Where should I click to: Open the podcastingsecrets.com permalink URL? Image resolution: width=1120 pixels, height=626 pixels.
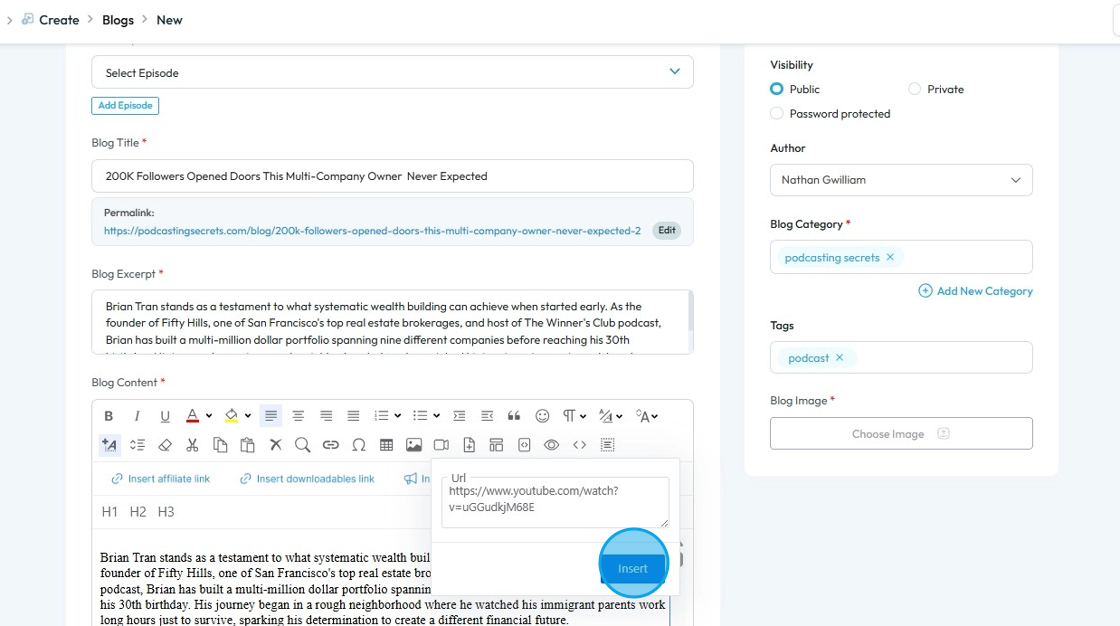(x=372, y=231)
